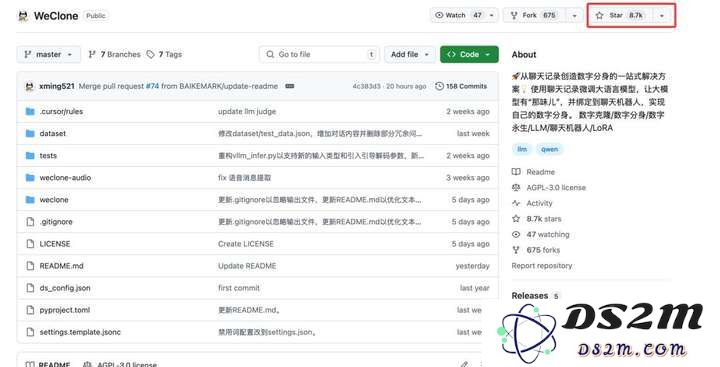Open the Fork dropdown arrow

(x=574, y=15)
